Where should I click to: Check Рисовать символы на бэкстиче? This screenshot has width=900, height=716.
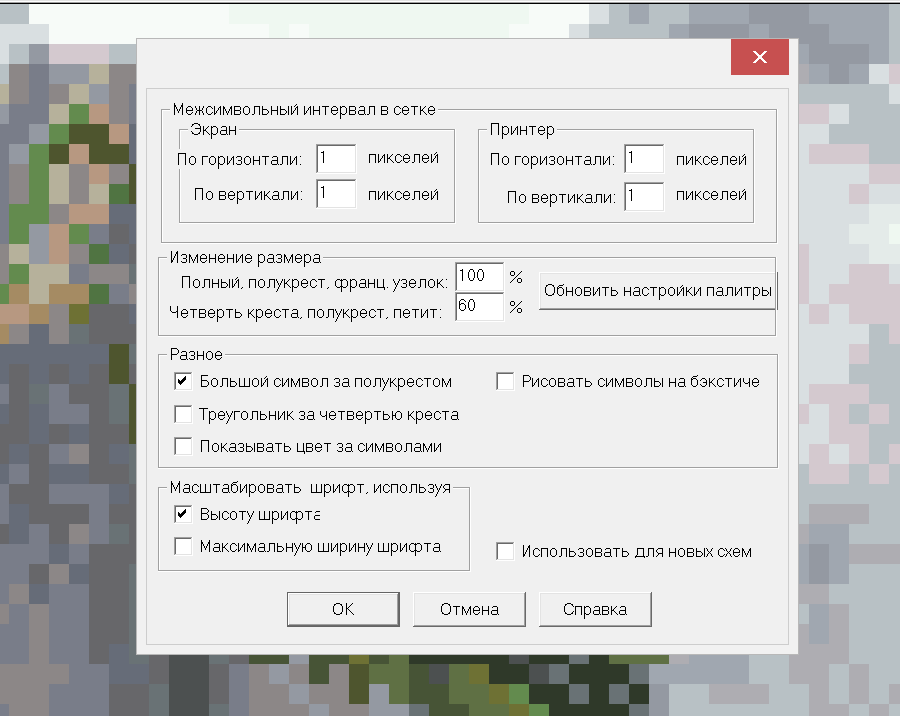click(505, 381)
